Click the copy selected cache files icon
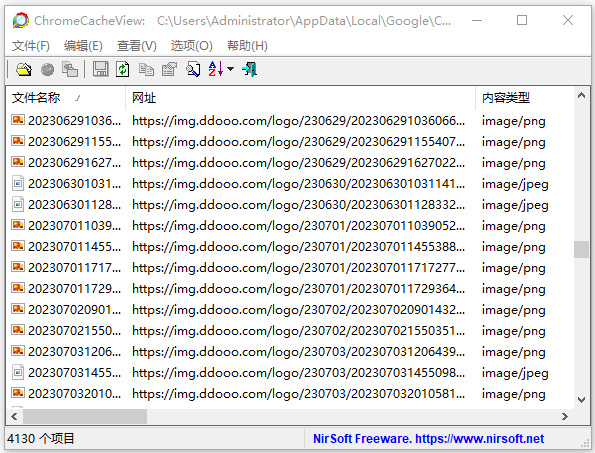 pos(70,69)
